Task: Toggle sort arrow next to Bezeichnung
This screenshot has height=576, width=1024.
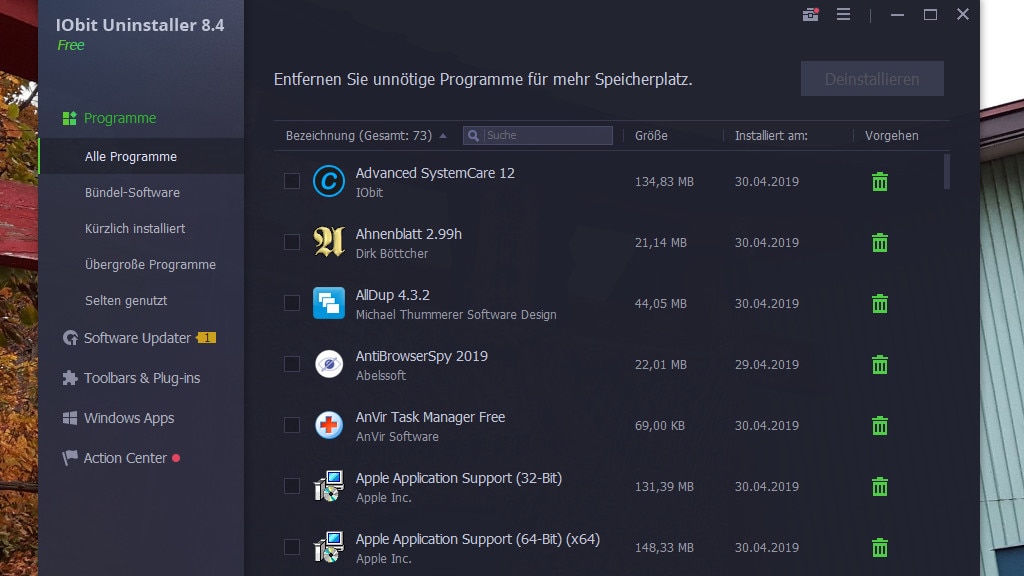Action: (x=443, y=136)
